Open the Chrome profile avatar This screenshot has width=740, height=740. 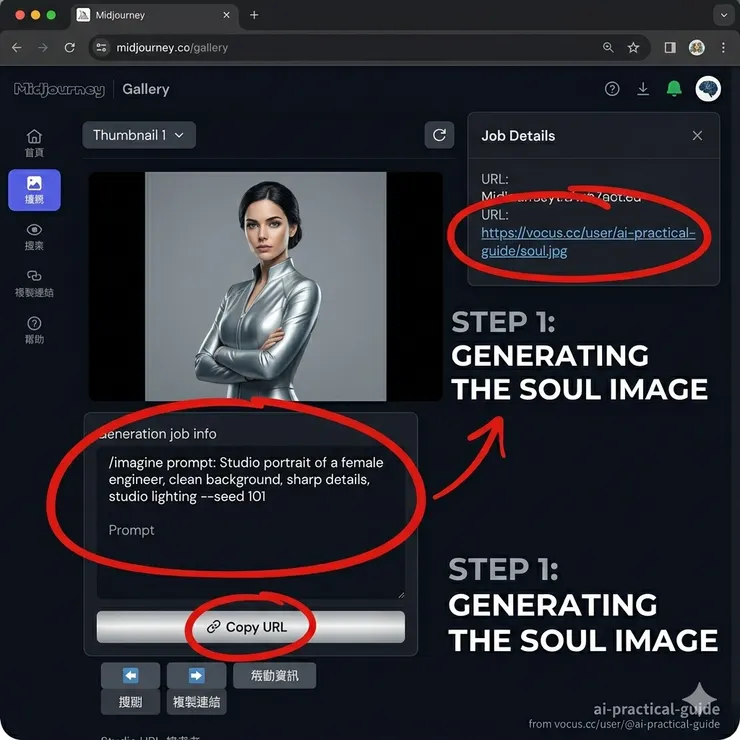click(697, 47)
